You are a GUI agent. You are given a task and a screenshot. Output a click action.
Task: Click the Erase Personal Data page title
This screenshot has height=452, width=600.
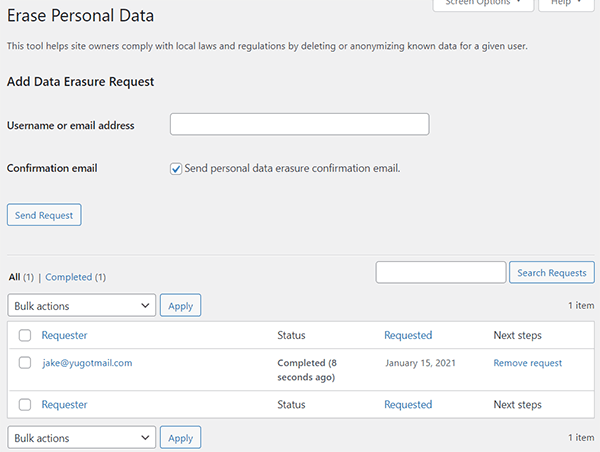tap(80, 16)
